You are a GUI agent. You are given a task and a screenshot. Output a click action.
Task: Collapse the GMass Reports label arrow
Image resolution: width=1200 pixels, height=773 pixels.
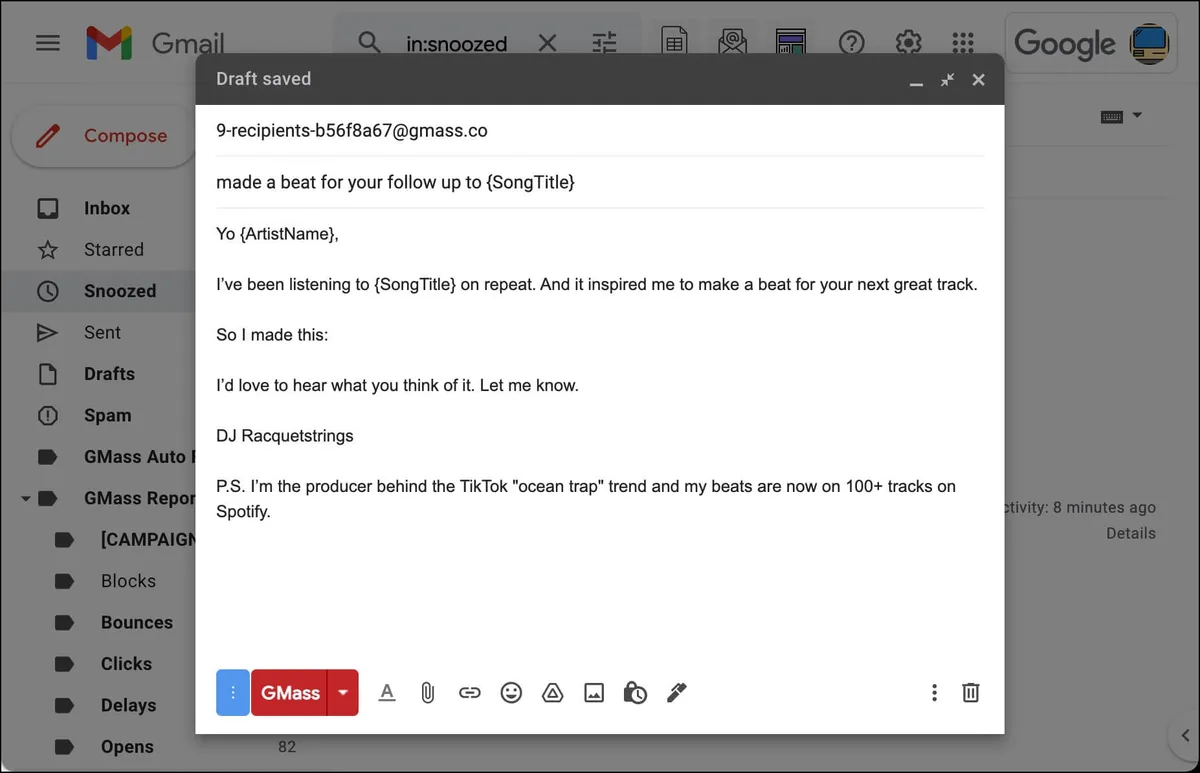[x=25, y=498]
